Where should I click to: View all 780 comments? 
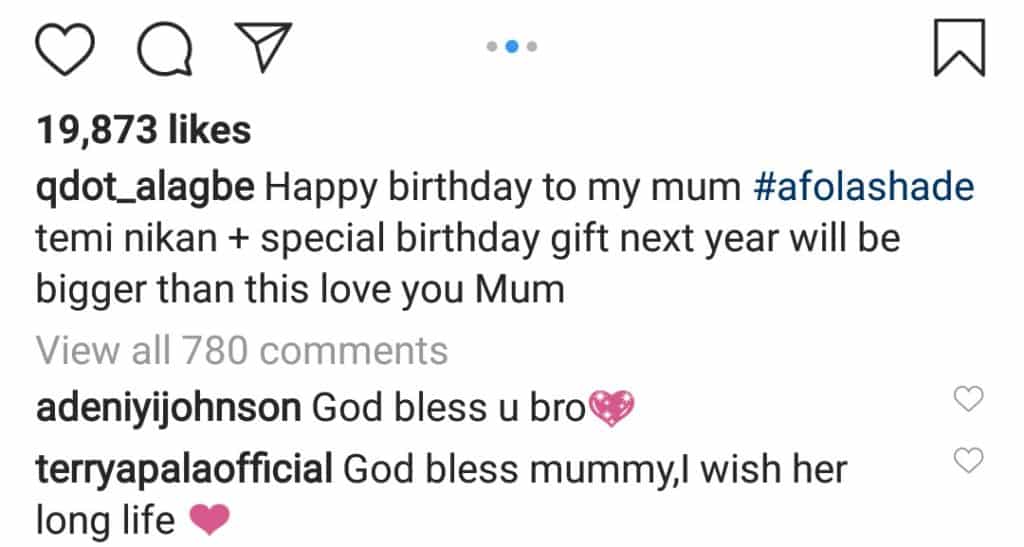[242, 351]
